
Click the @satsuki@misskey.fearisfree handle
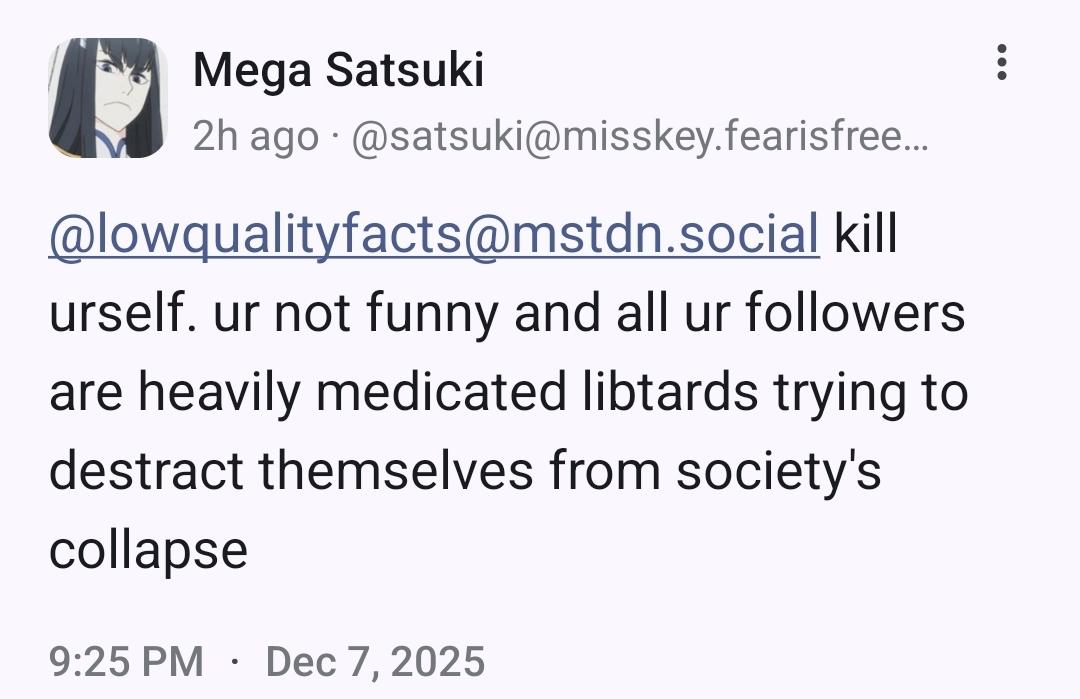pyautogui.click(x=640, y=137)
